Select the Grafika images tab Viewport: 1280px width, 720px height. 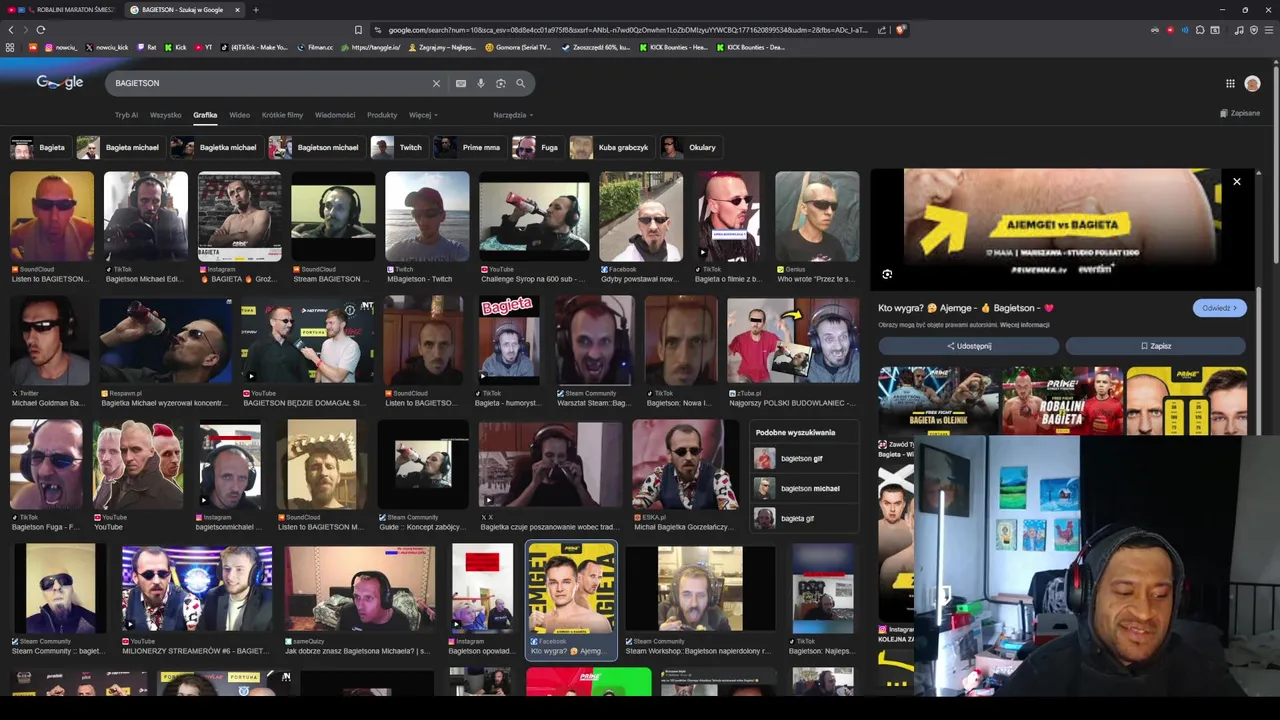click(x=205, y=115)
